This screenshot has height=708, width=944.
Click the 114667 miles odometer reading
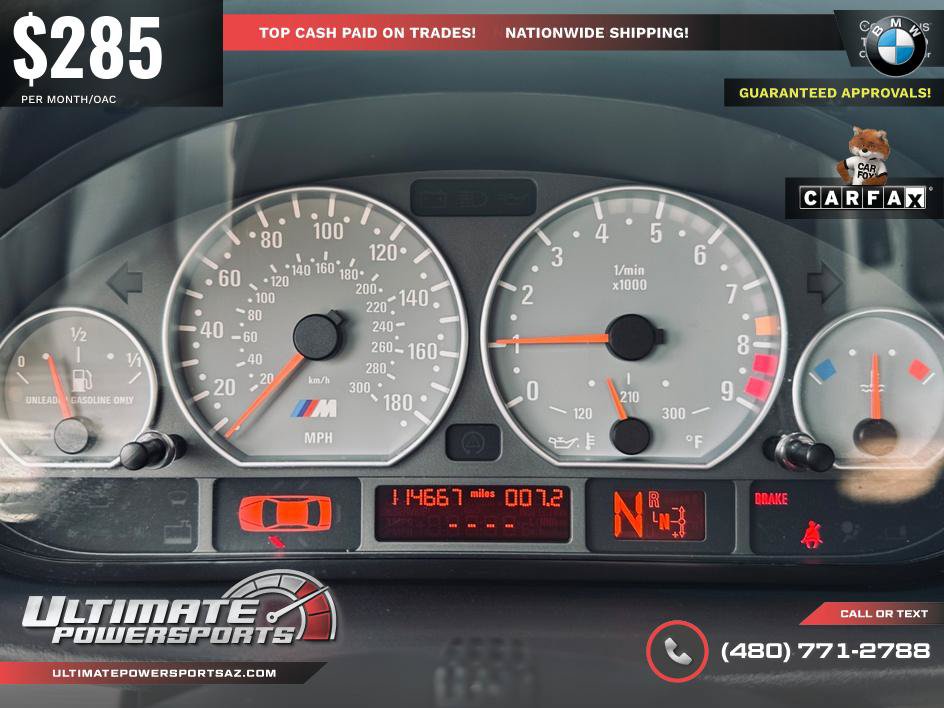tap(442, 497)
